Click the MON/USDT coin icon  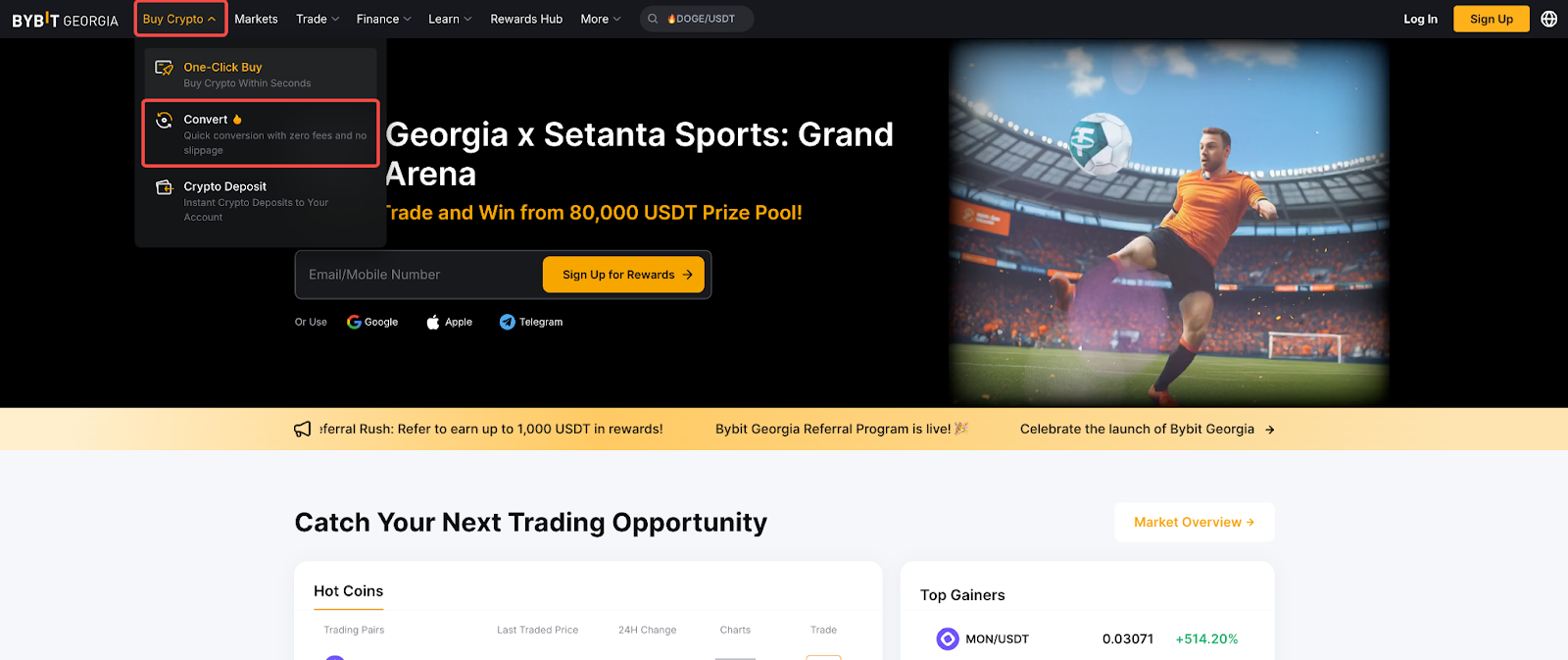coord(948,639)
